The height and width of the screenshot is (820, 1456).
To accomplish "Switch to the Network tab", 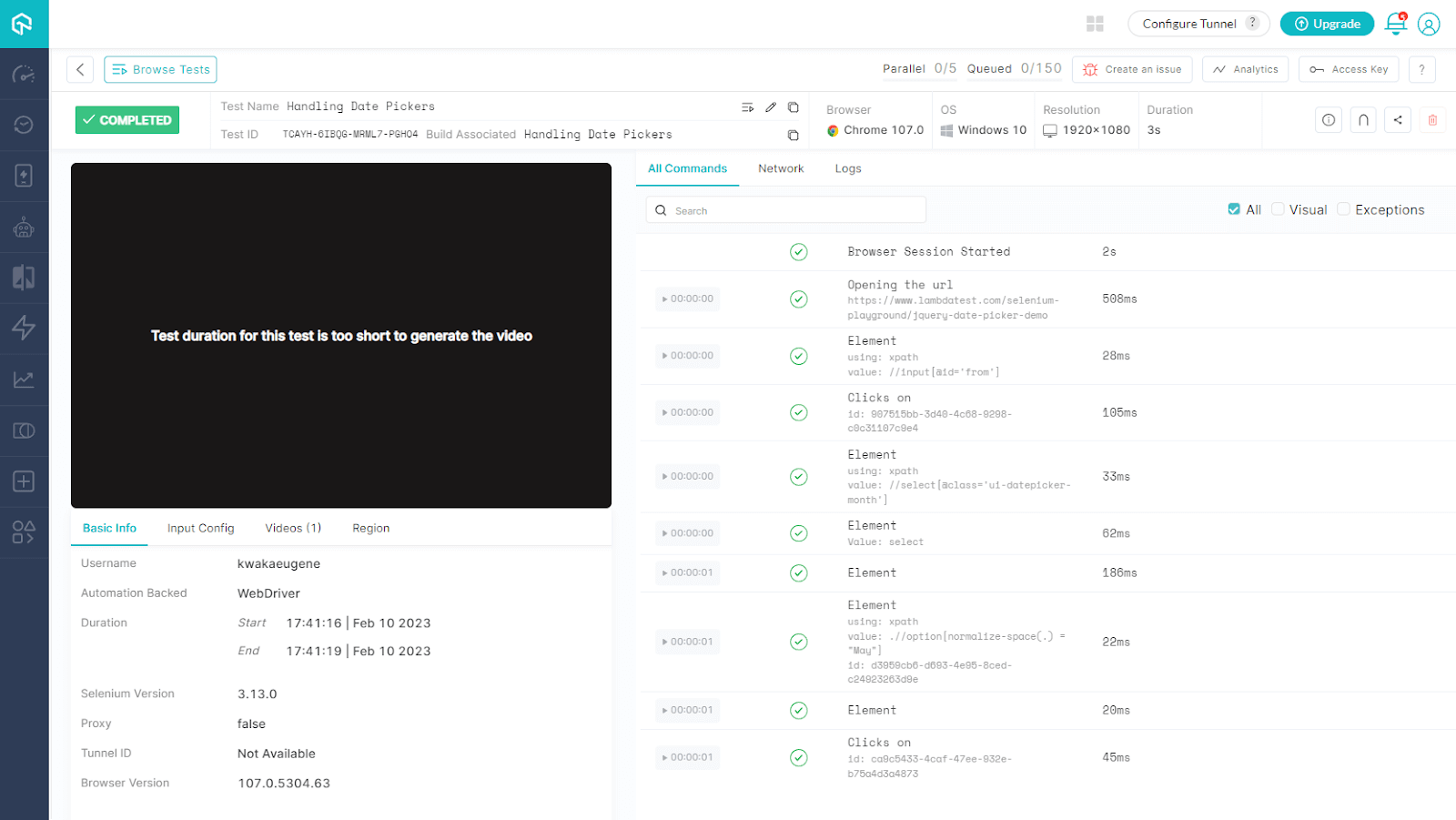I will tap(780, 167).
